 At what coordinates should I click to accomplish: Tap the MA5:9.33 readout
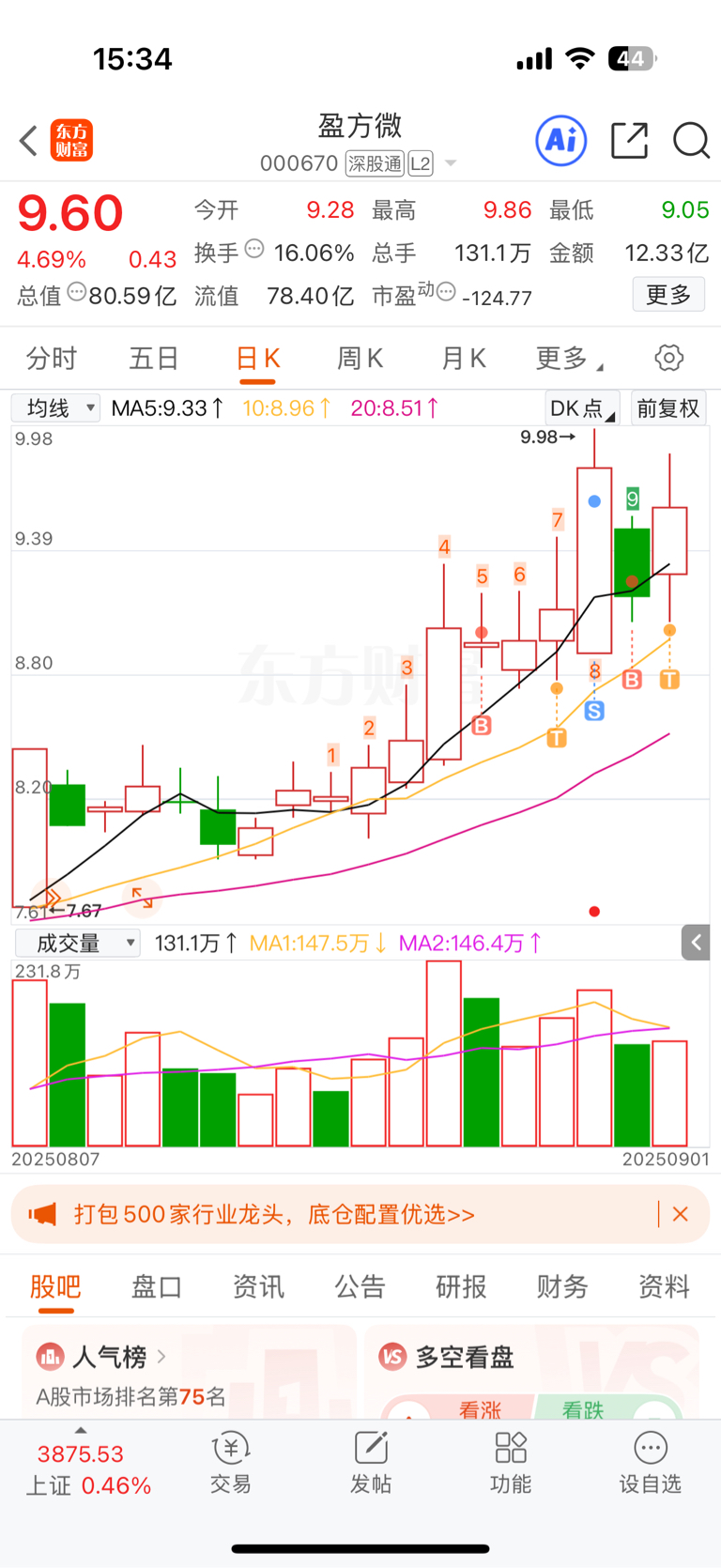167,408
